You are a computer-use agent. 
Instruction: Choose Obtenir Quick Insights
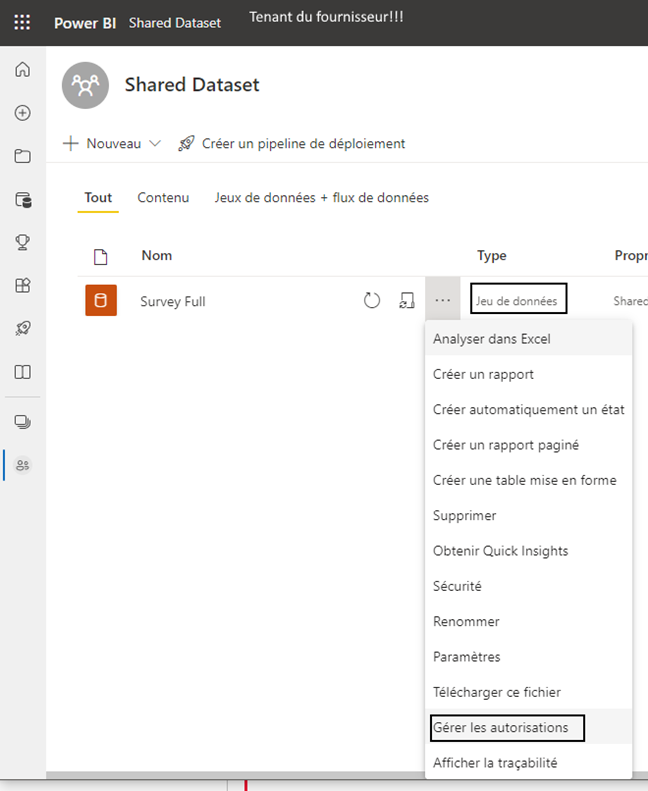[x=528, y=550]
